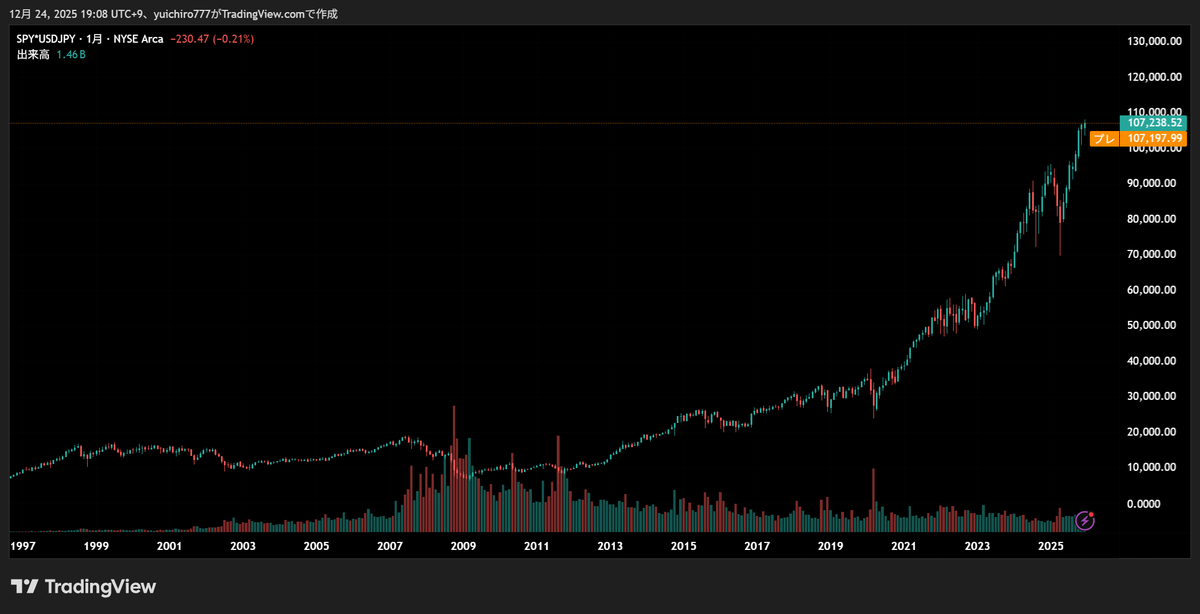Click the red change value -230.47 (-0.21%)
This screenshot has height=614, width=1200.
tap(211, 38)
